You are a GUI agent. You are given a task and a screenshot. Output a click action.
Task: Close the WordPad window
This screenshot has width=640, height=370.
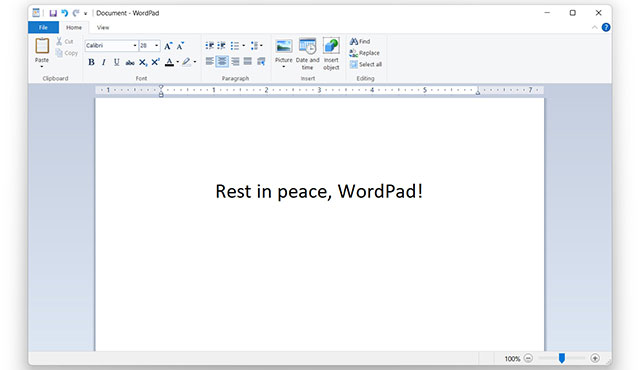click(598, 13)
